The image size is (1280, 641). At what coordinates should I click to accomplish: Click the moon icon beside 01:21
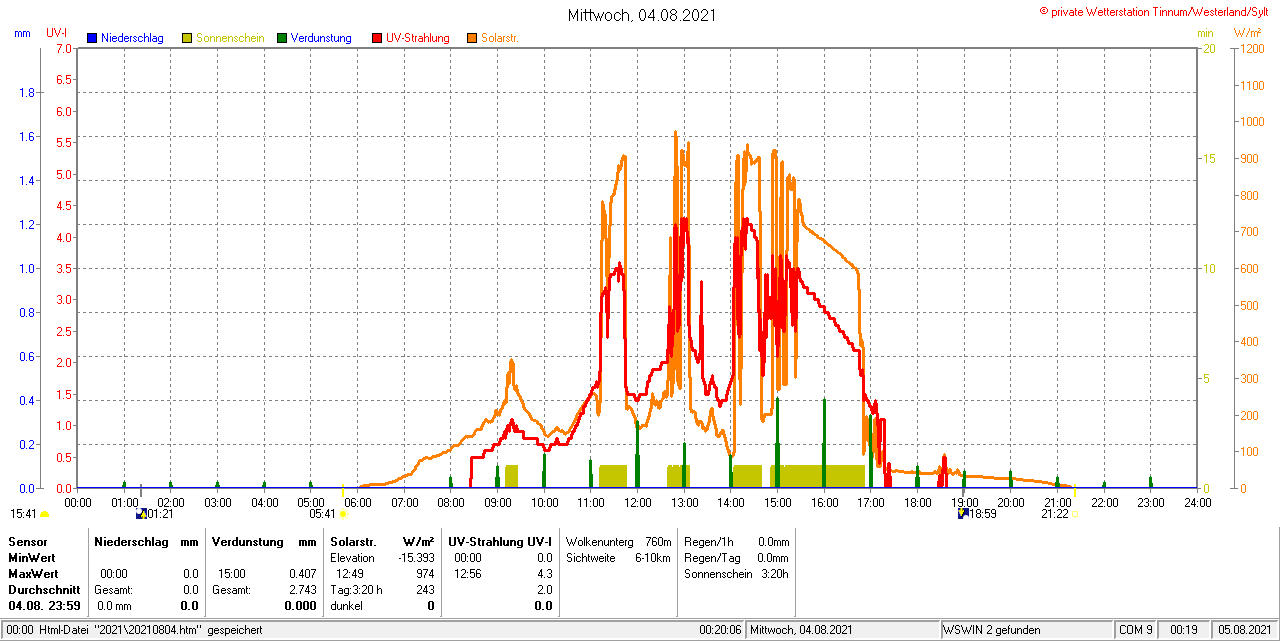click(x=141, y=514)
